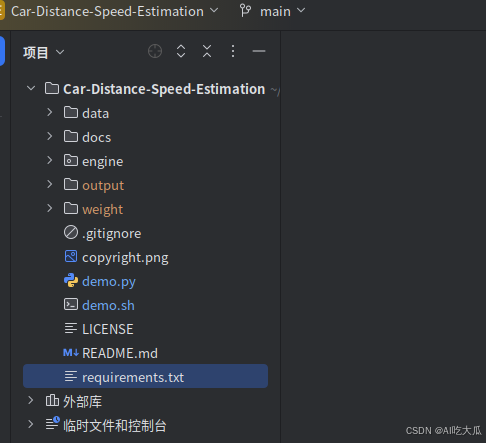Image resolution: width=486 pixels, height=443 pixels.
Task: Click the weight folder icon
Action: pos(71,208)
